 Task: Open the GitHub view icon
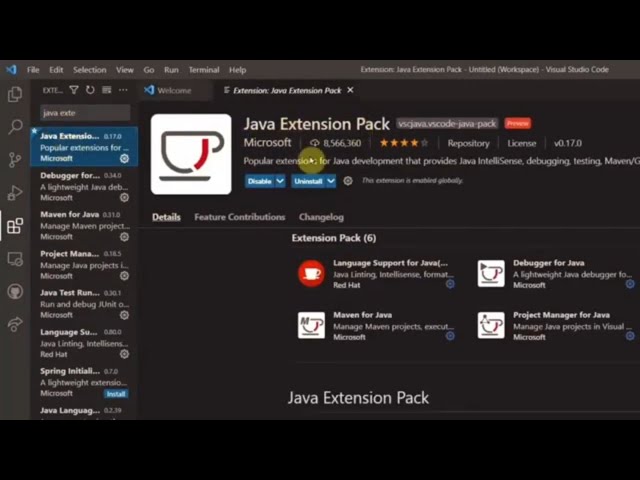point(15,291)
